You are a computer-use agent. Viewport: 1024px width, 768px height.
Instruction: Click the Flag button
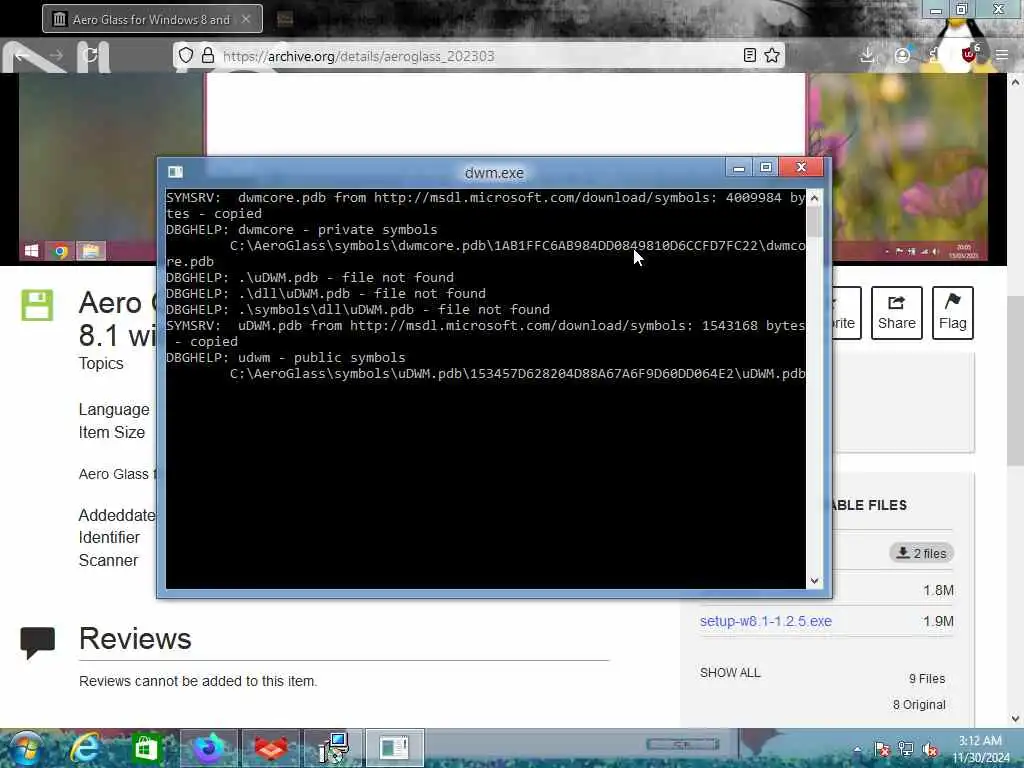tap(953, 313)
